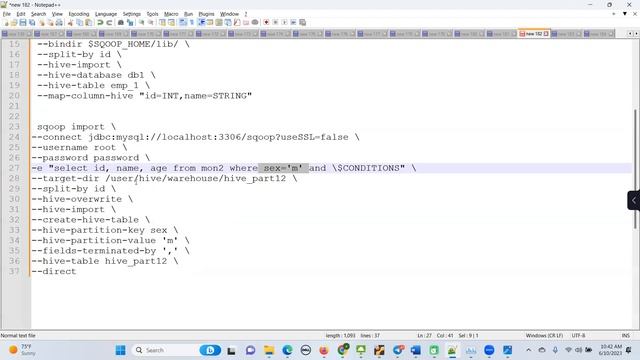Select the active 'new 182' tab
640x360 pixels.
533,34
